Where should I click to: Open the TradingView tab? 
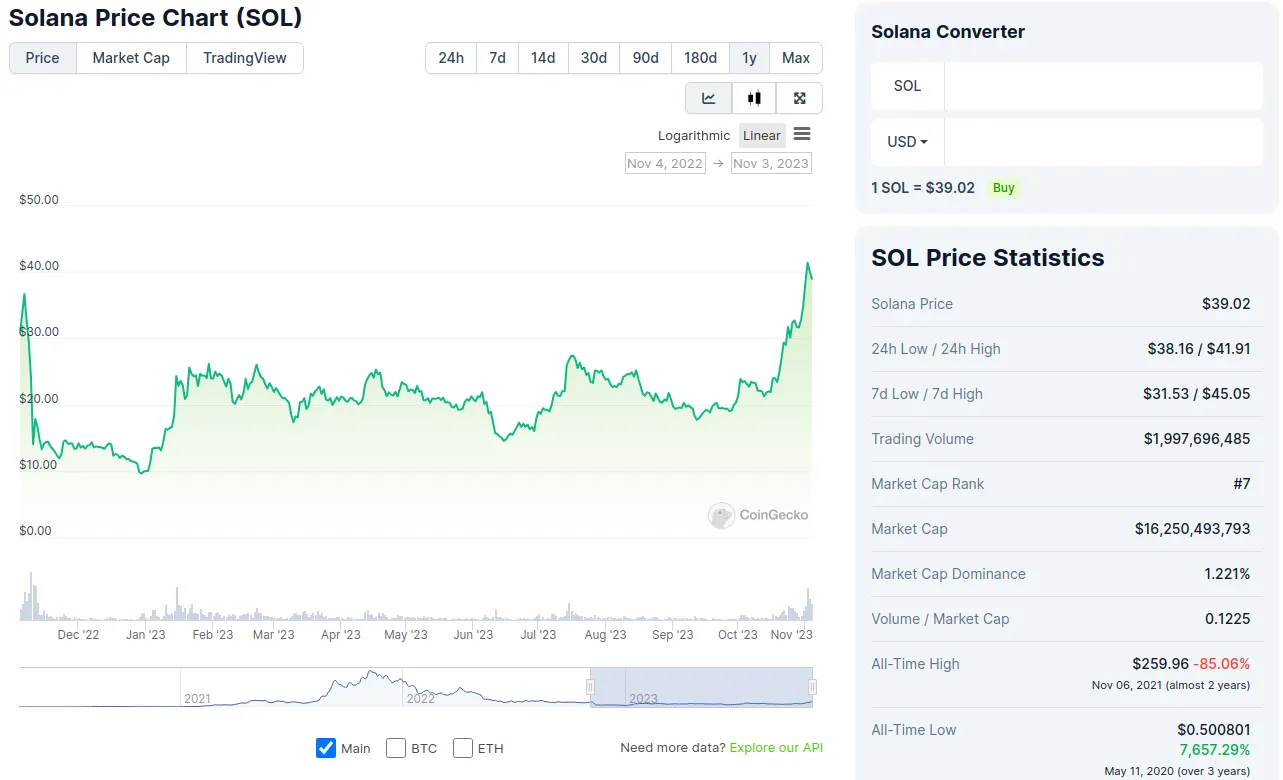click(245, 58)
